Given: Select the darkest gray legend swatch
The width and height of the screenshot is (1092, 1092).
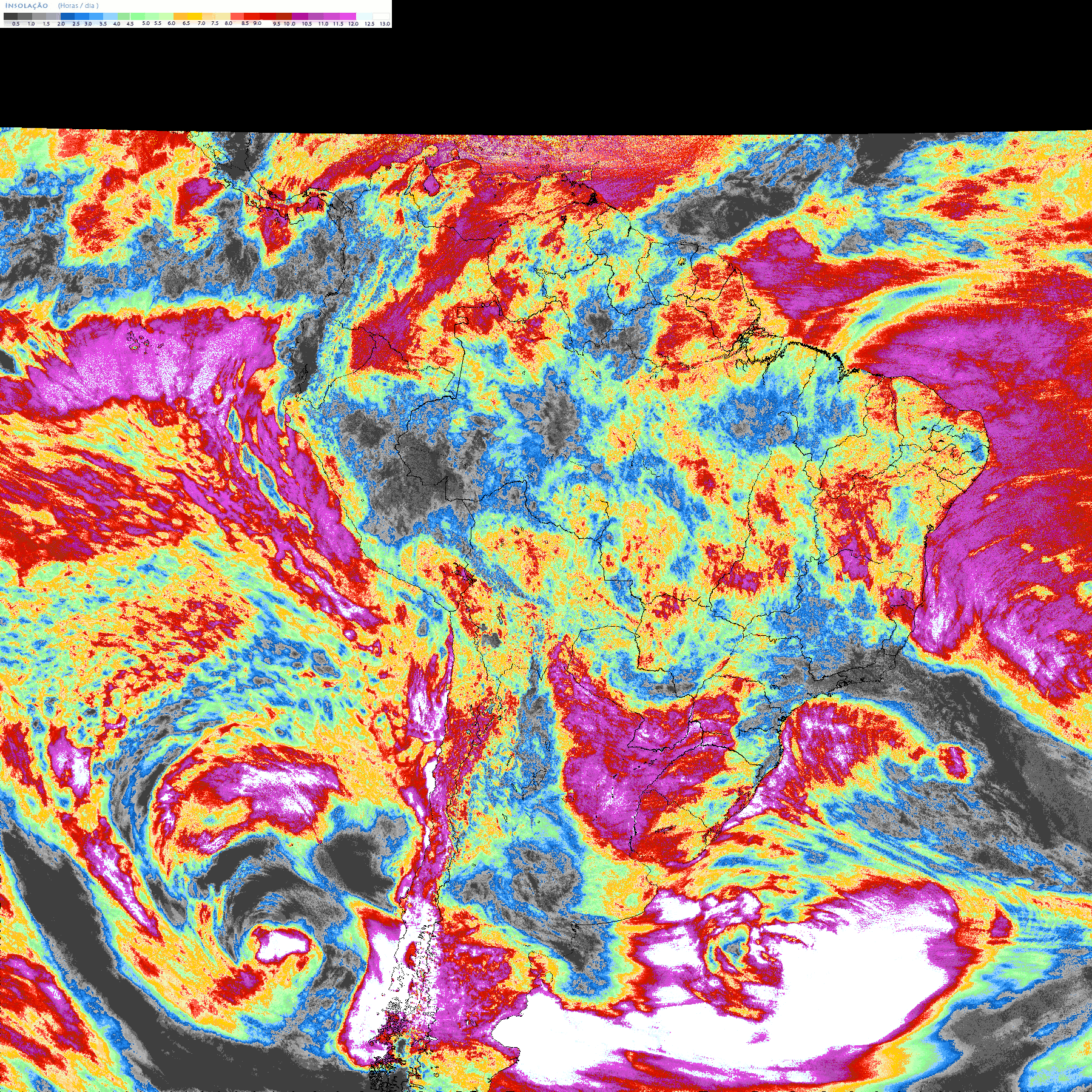Looking at the screenshot, I should tap(10, 16).
